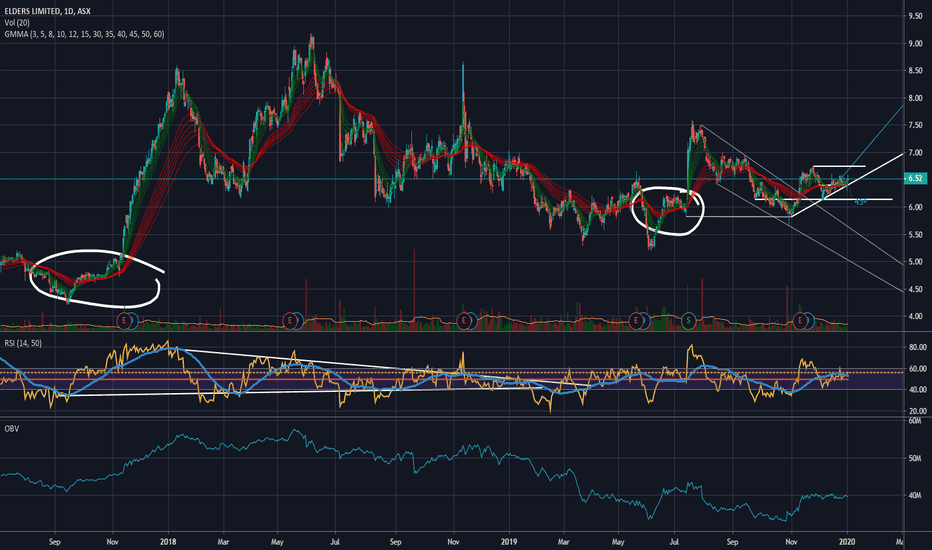Open the earnings marker E near Nov 2019

point(800,321)
